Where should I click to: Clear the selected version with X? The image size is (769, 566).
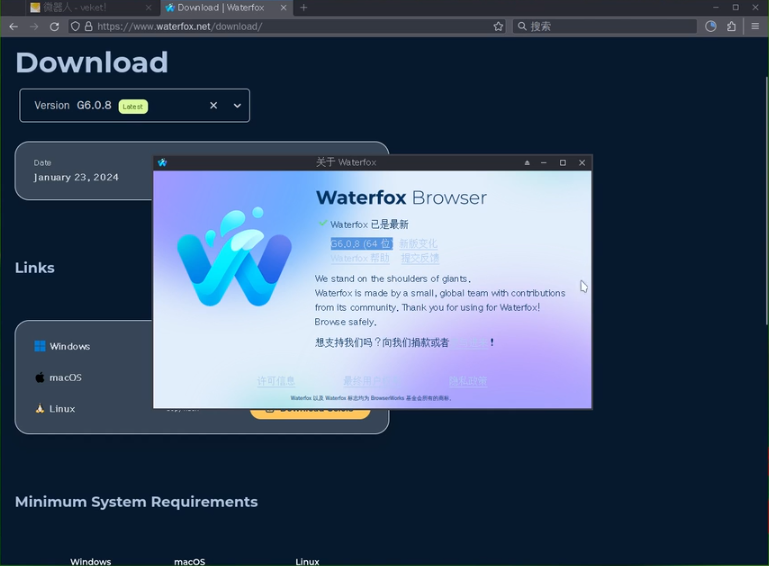tap(213, 105)
